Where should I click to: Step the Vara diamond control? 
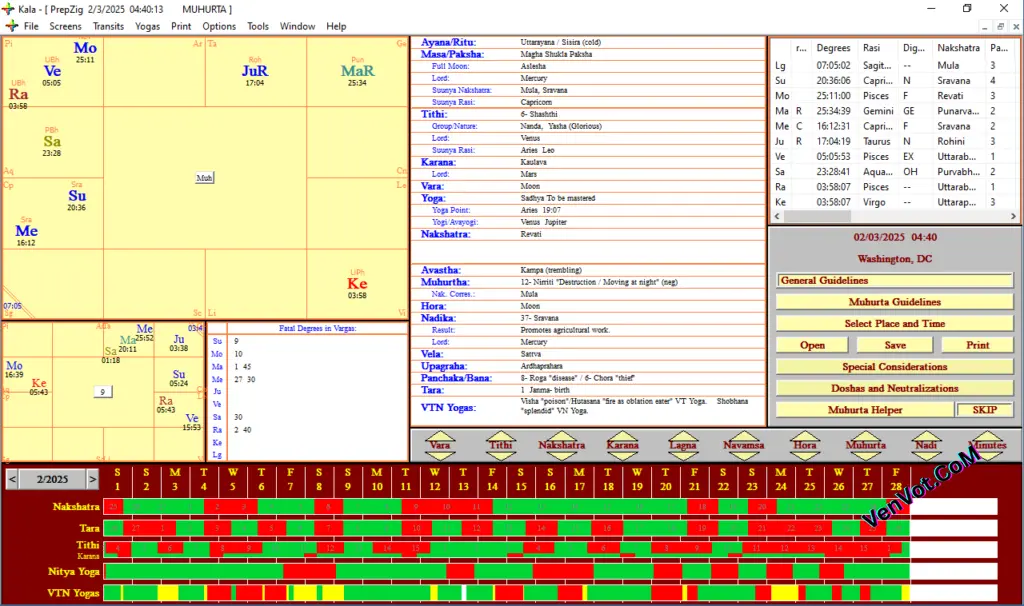pos(440,445)
